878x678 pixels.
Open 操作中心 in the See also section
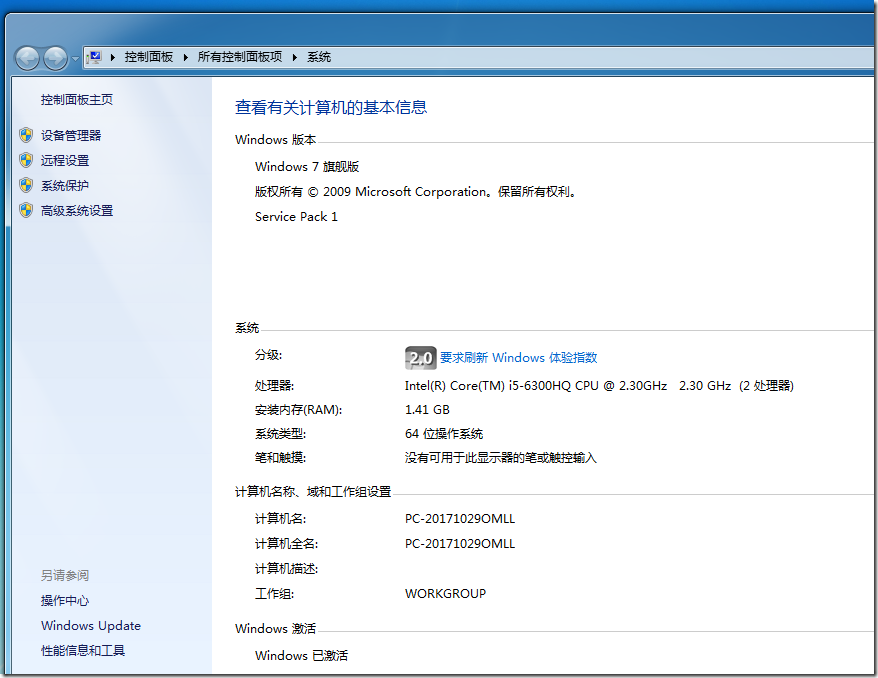(65, 601)
